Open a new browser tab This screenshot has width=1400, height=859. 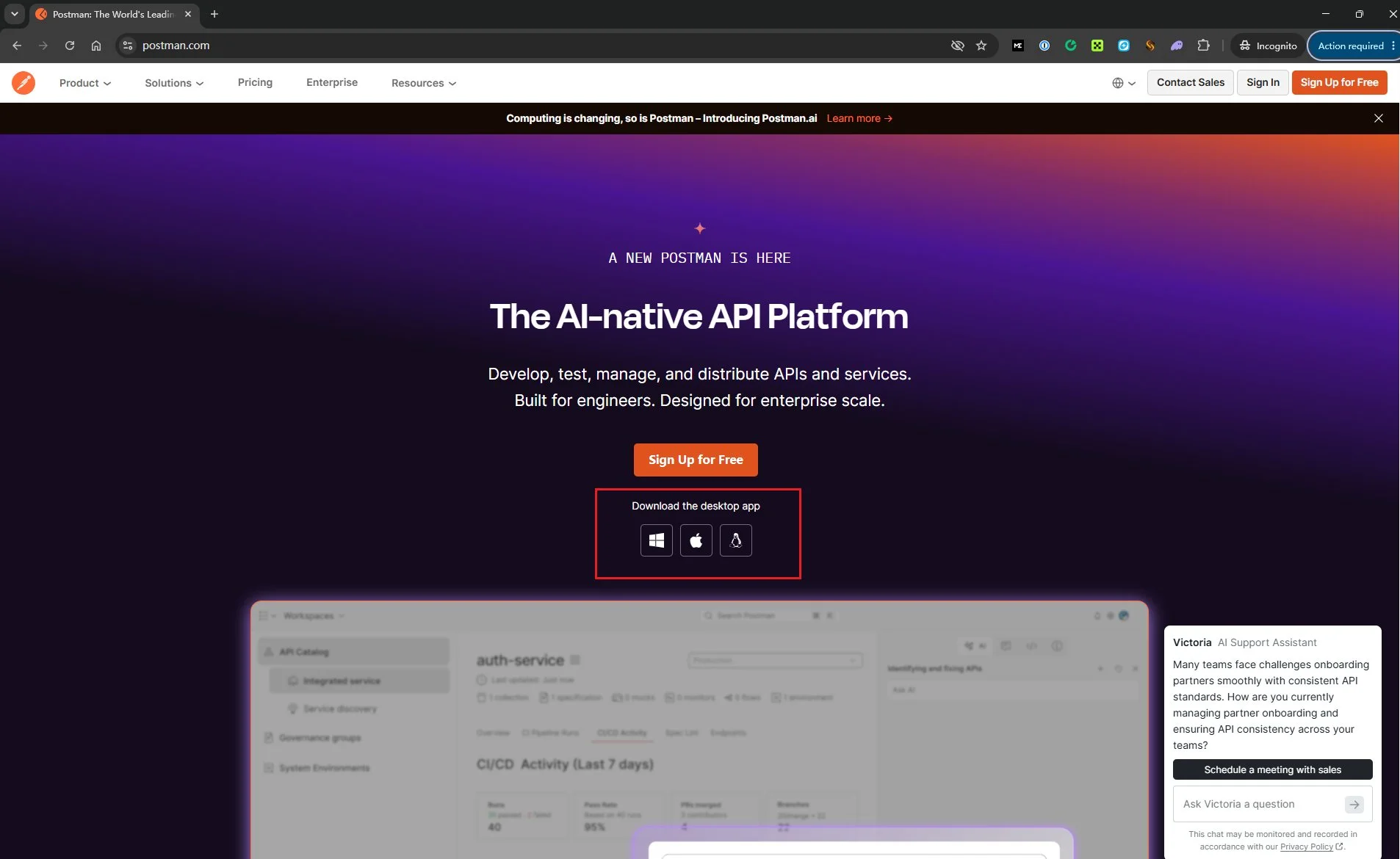pos(214,14)
